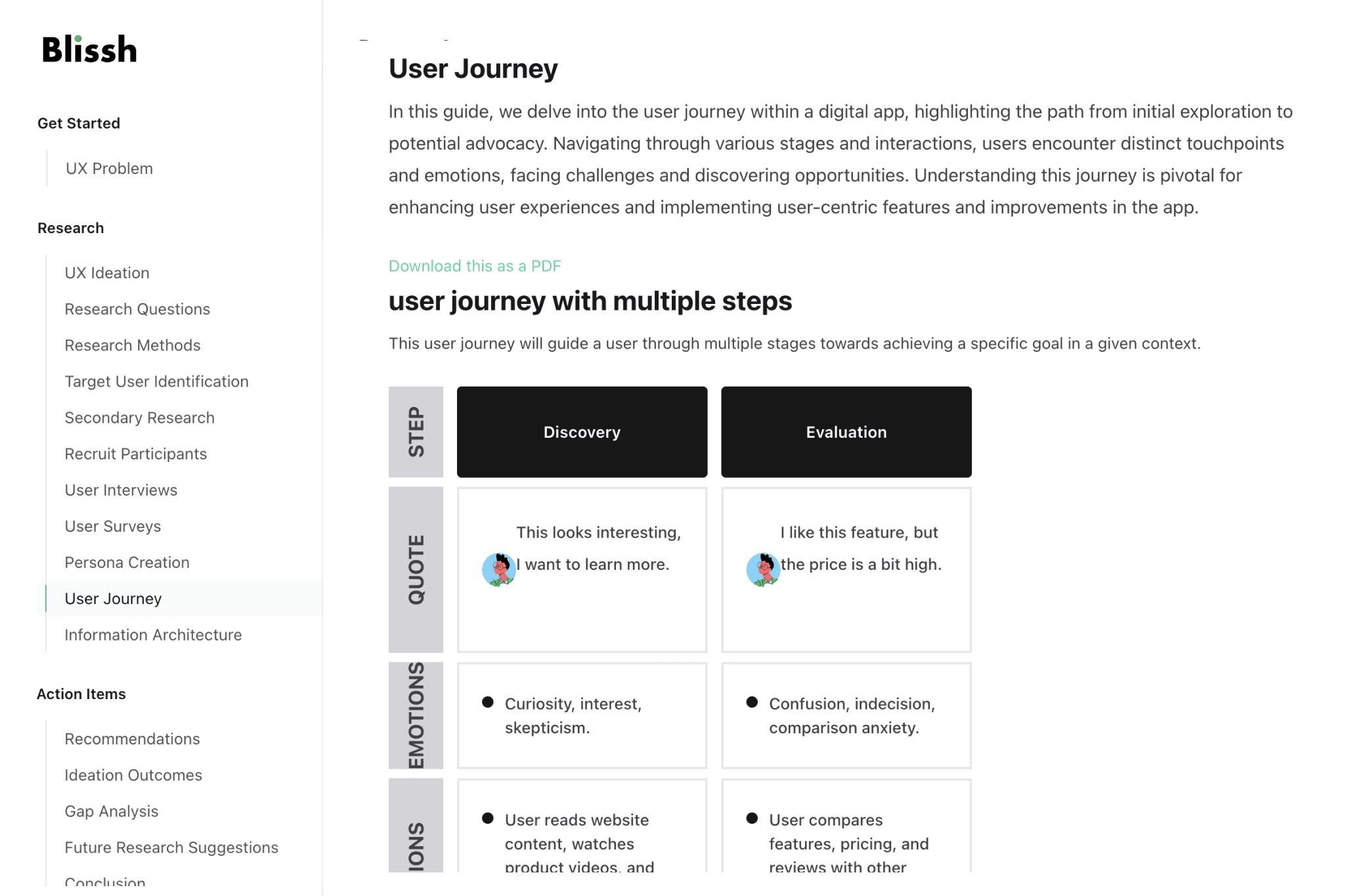1352x896 pixels.
Task: Open Secondary Research section
Action: click(x=139, y=417)
